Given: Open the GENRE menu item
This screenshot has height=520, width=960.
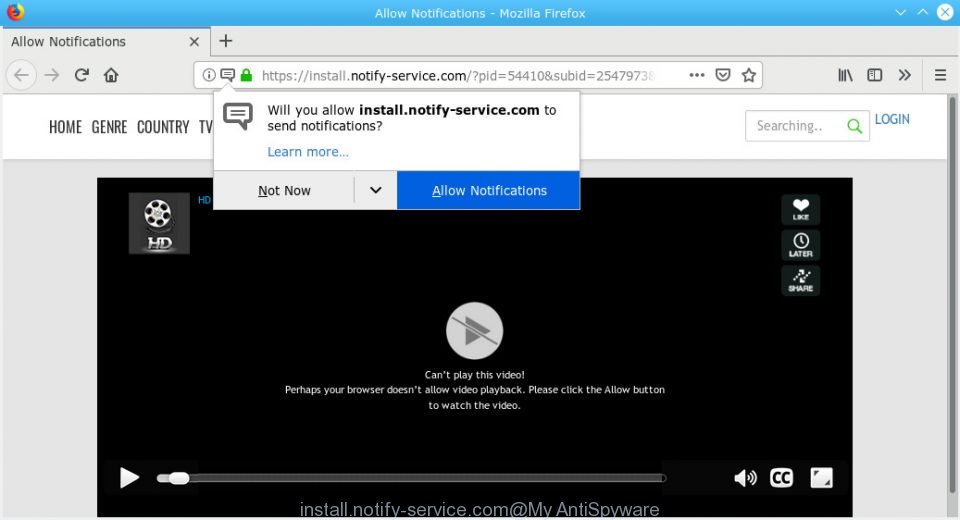Looking at the screenshot, I should tap(110, 127).
